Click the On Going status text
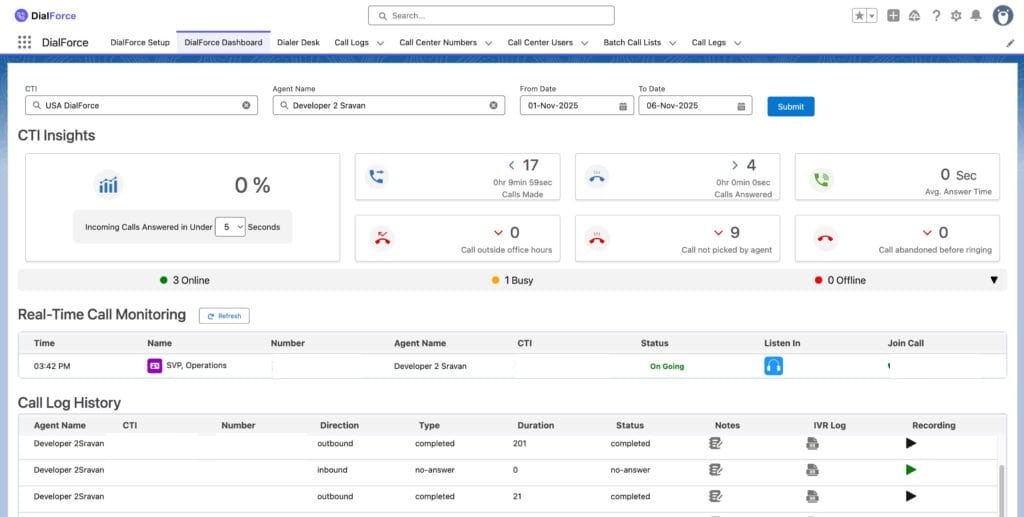This screenshot has width=1024, height=517. 667,366
